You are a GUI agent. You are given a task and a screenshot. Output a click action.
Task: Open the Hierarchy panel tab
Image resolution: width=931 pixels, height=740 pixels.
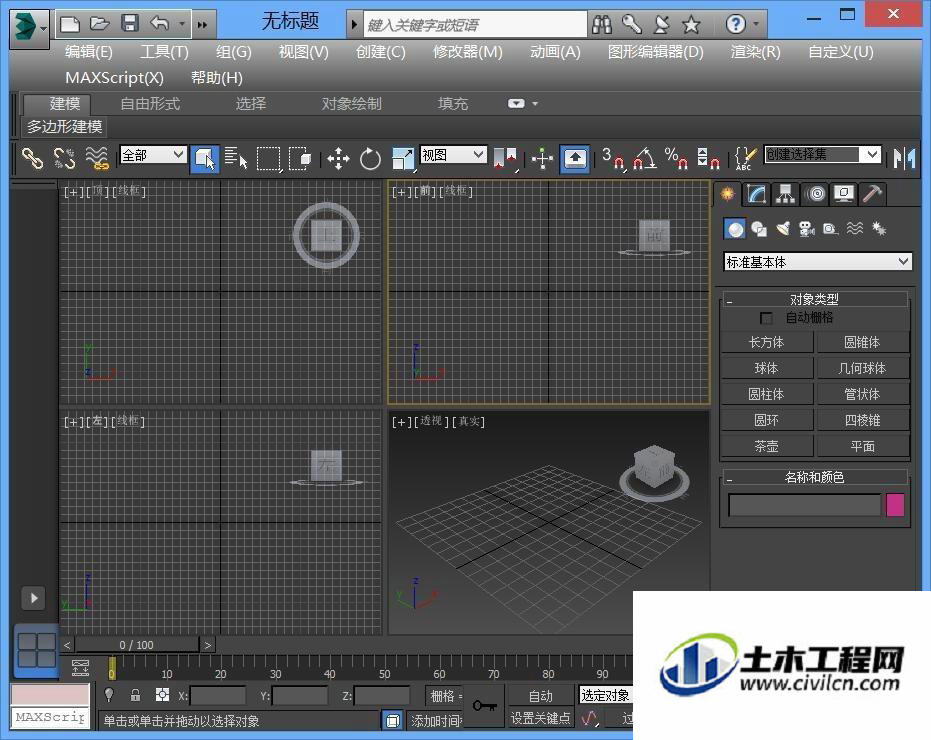[786, 194]
